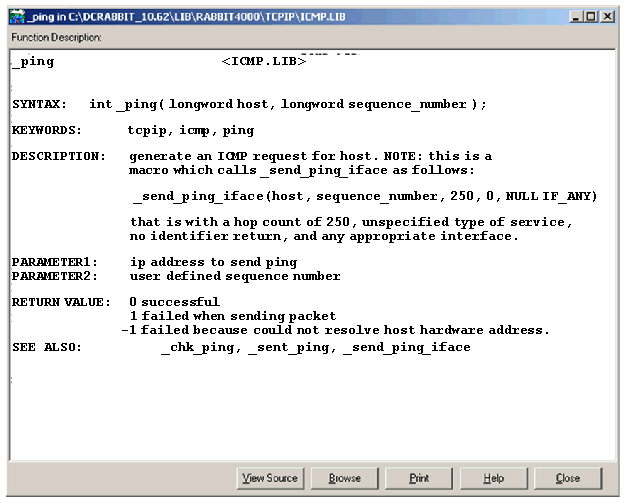Click the RETURN VALUE 0 successful line
The width and height of the screenshot is (624, 503).
tap(174, 302)
